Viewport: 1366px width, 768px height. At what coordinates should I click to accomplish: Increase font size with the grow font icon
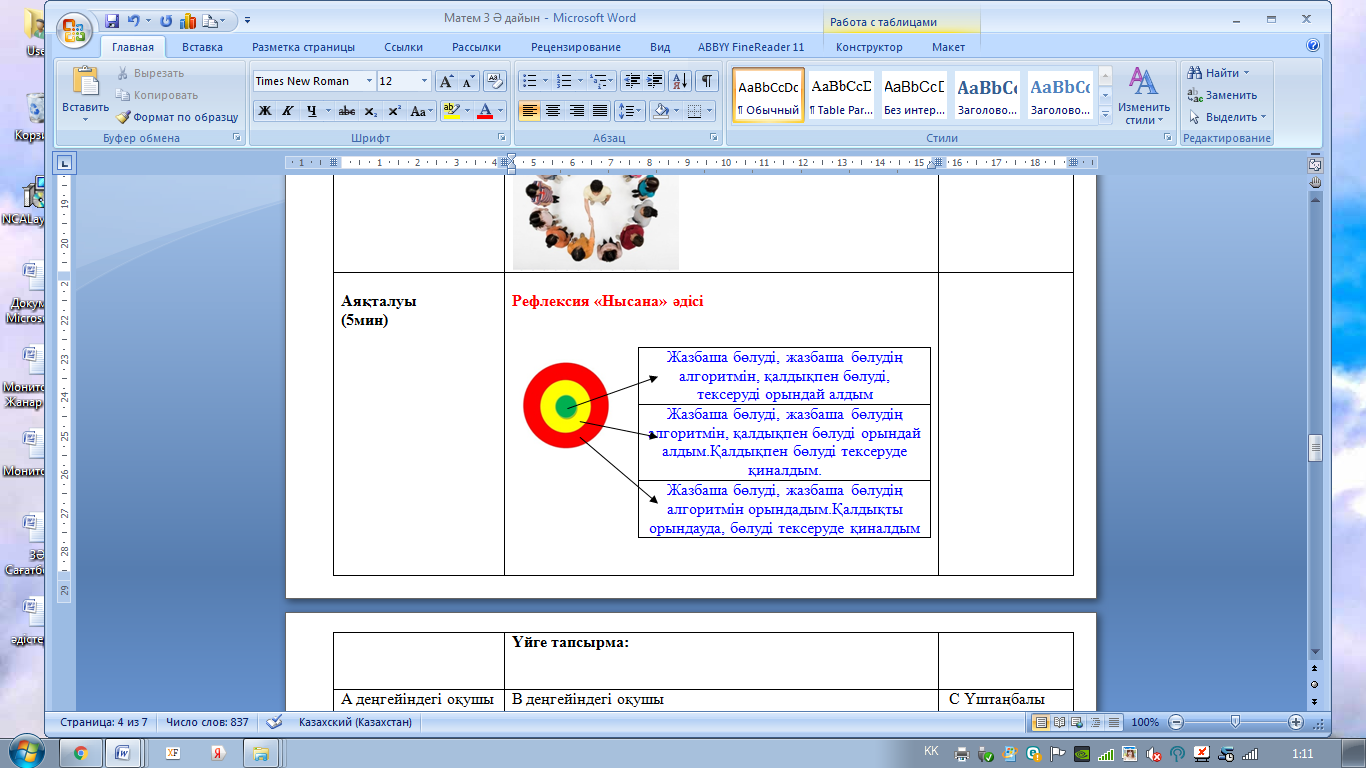446,81
